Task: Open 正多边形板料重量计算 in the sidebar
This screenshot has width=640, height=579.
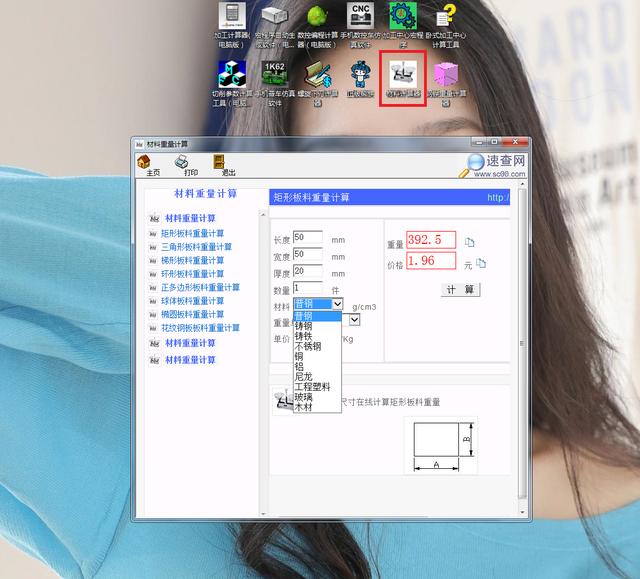Action: click(200, 287)
